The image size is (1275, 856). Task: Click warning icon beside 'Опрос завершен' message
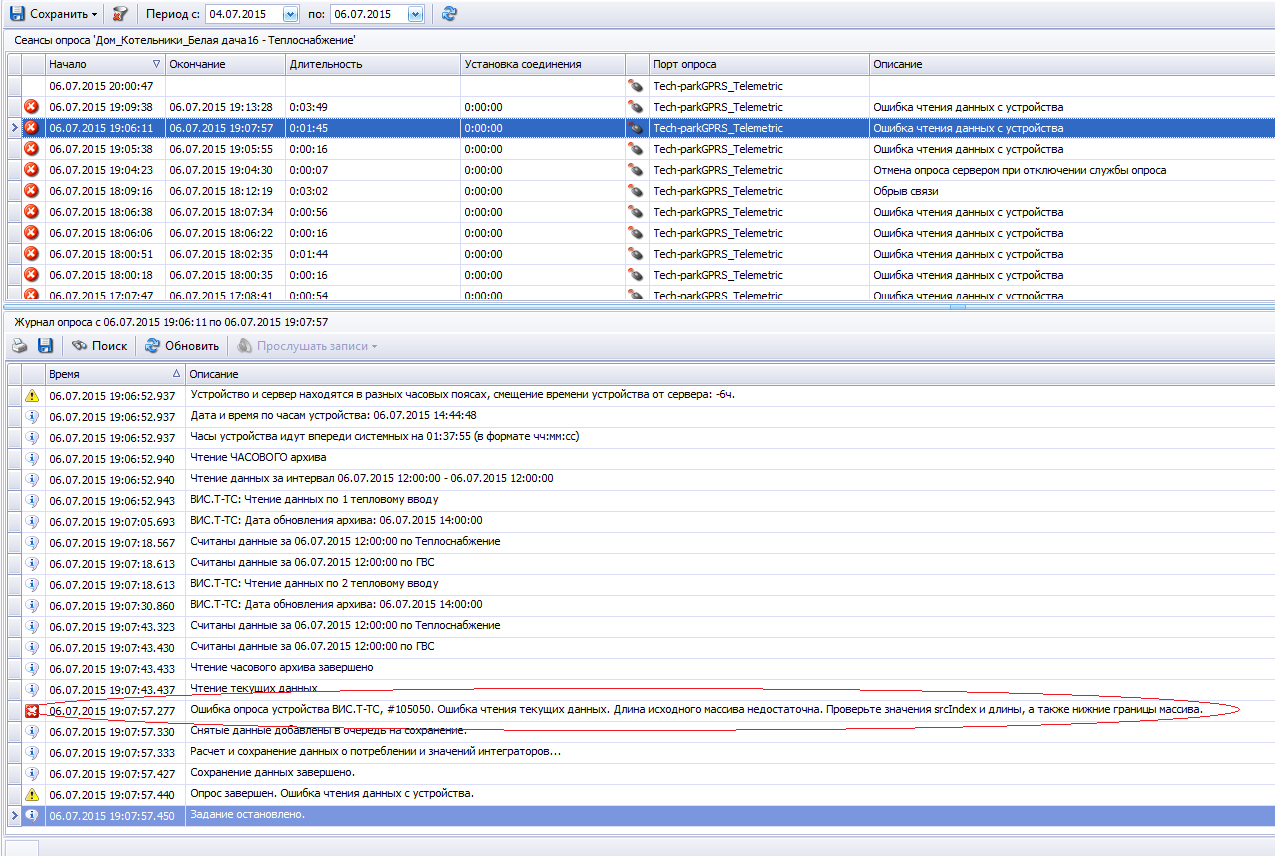click(x=32, y=794)
